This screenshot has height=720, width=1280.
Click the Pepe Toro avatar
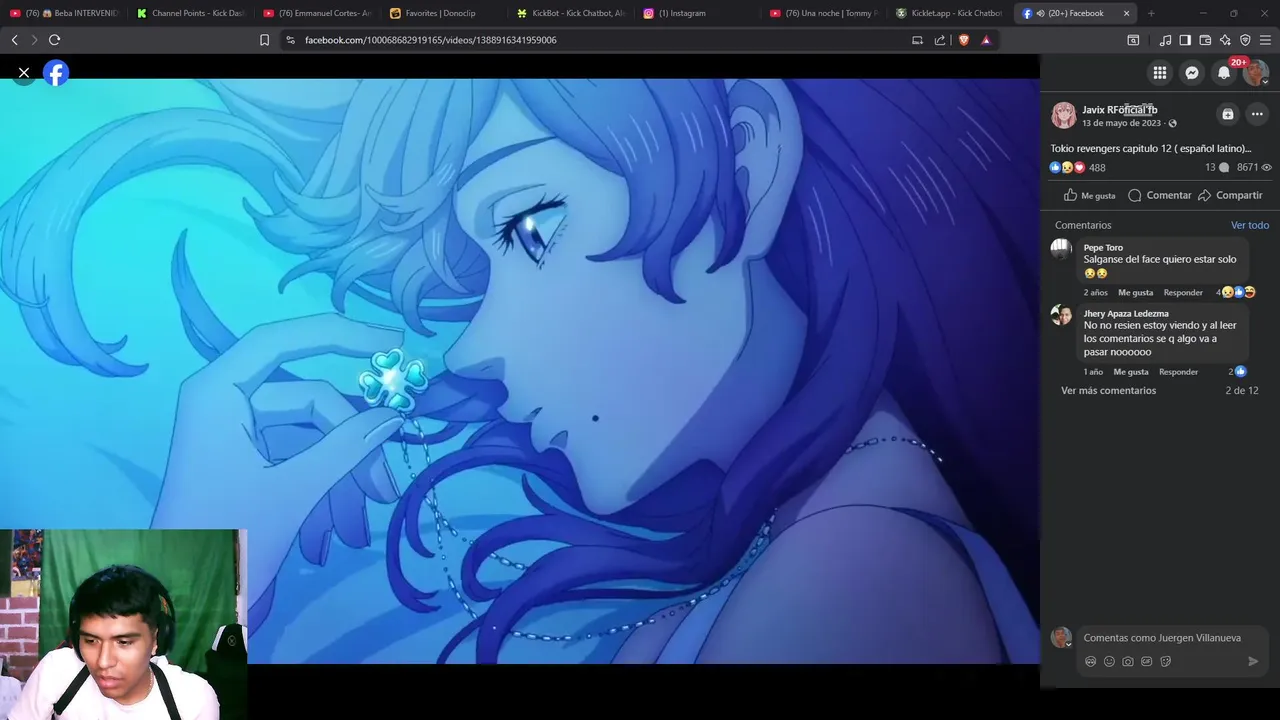1061,249
